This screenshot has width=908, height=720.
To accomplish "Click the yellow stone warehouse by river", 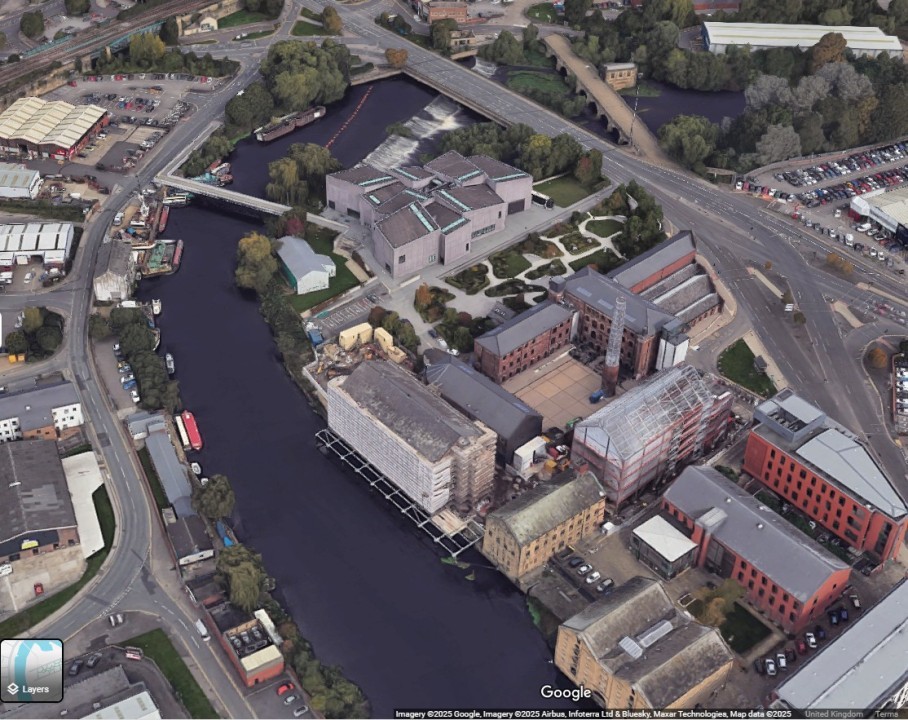I will [x=543, y=525].
